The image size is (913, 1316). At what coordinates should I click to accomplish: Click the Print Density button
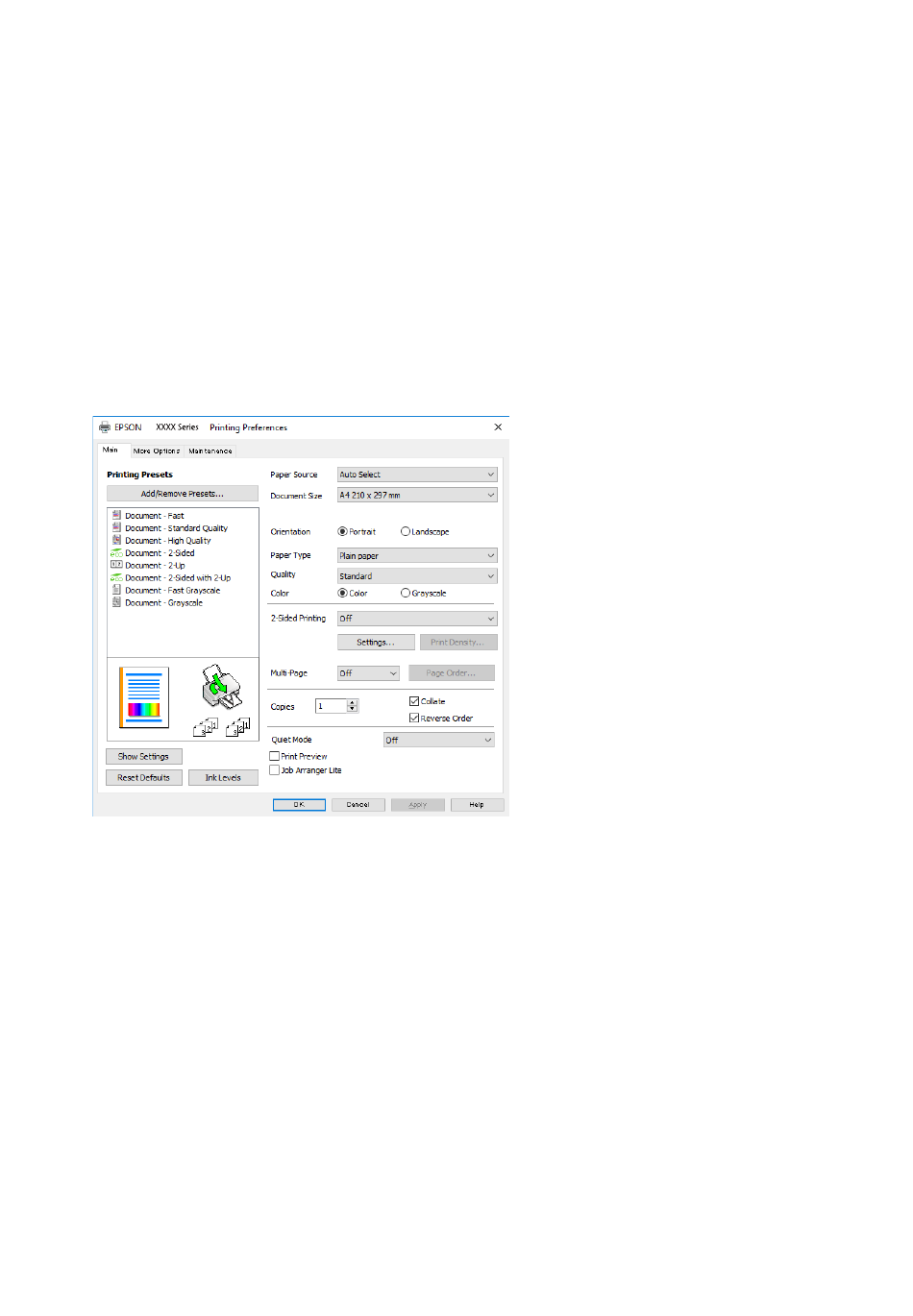tap(457, 642)
